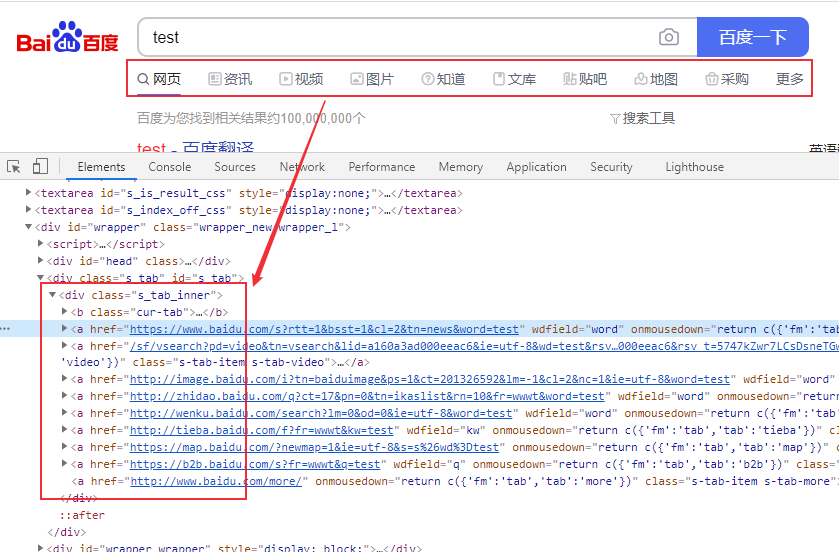Expand the vsearch video anchor node
Screen dimensions: 839x552
[x=64, y=346]
